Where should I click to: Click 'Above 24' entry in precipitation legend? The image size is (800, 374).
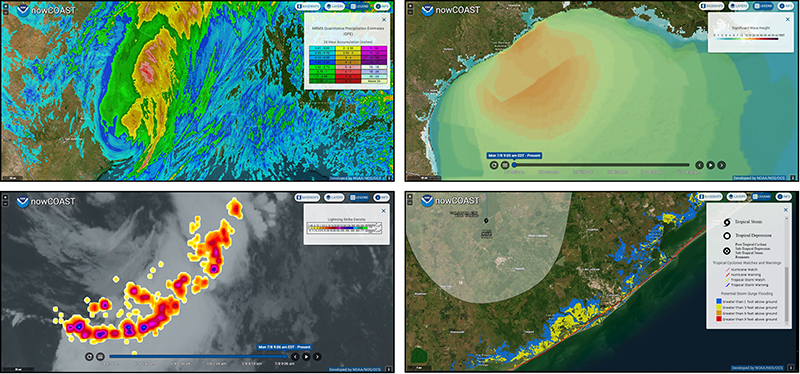click(374, 81)
